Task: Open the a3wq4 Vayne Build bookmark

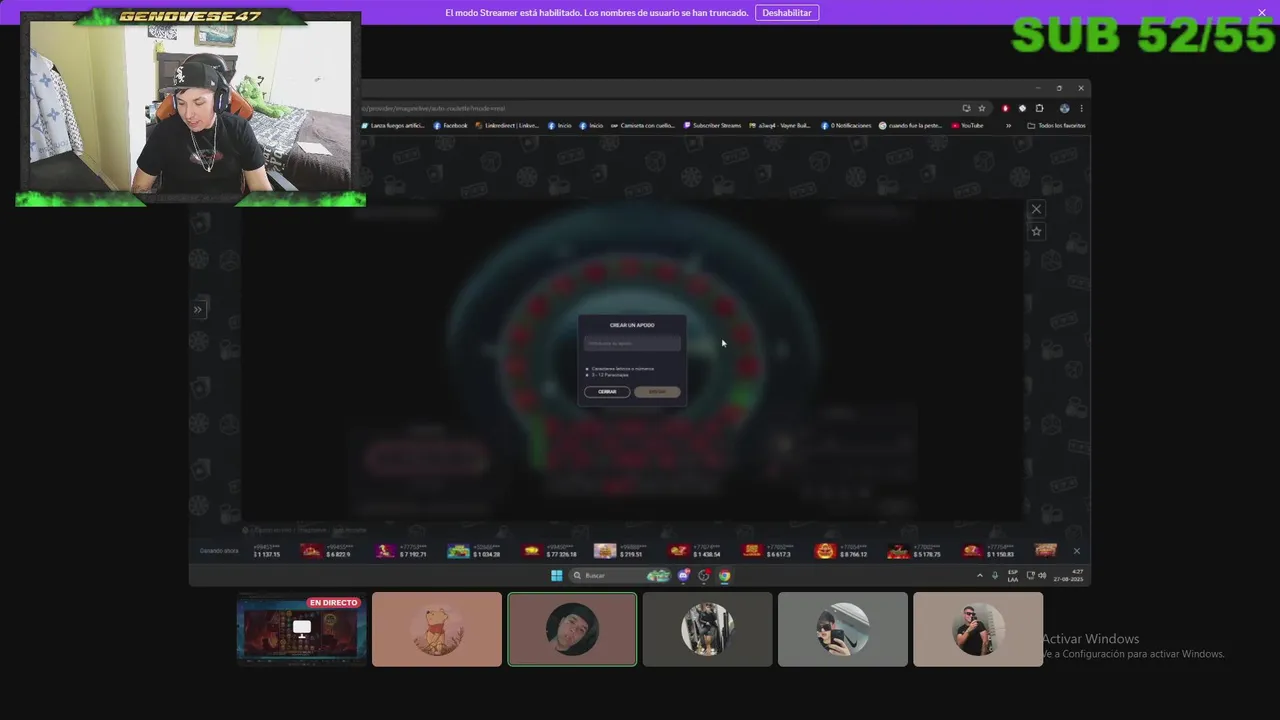Action: tap(781, 126)
